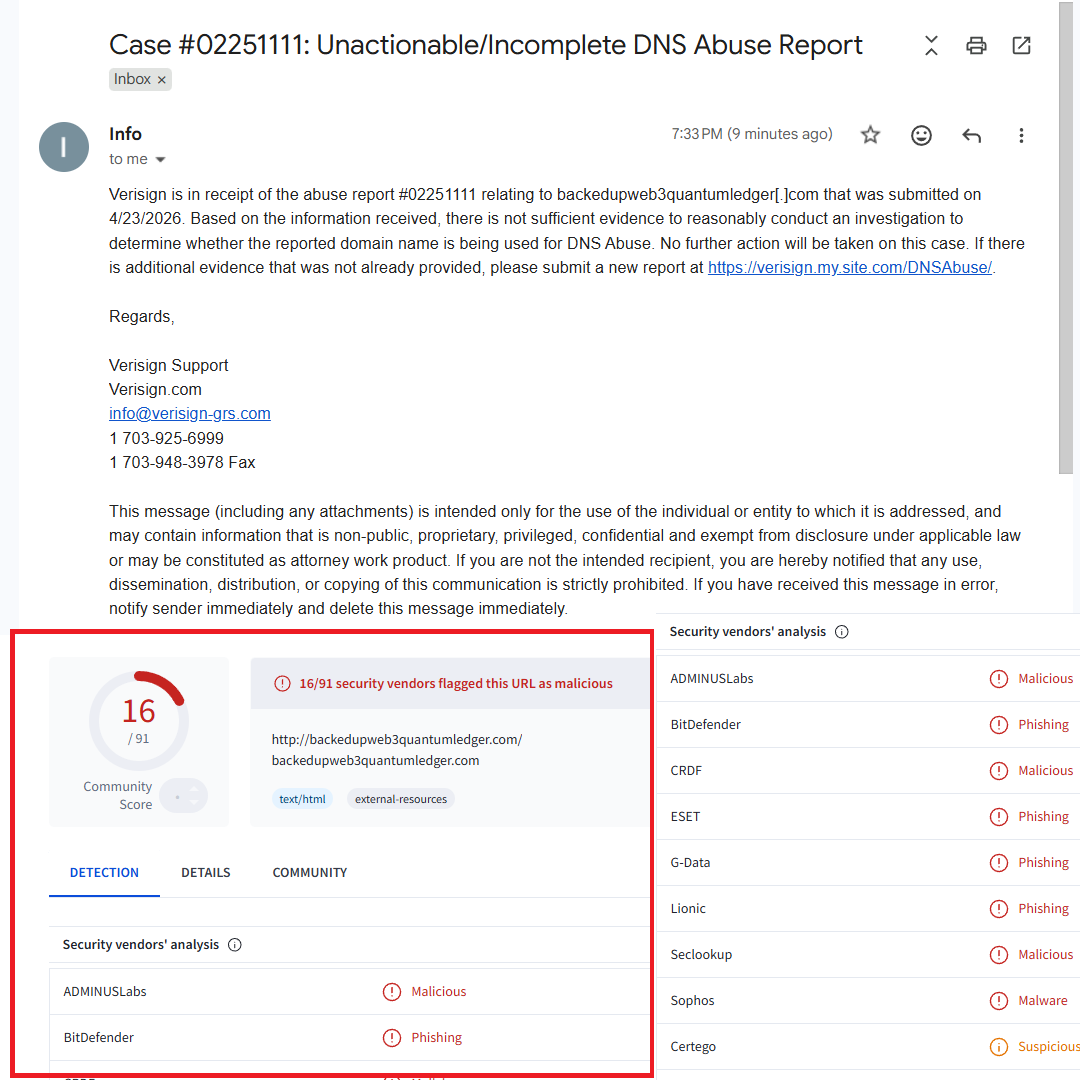Switch to the DETECTION tab
1080x1080 pixels.
pyautogui.click(x=104, y=873)
